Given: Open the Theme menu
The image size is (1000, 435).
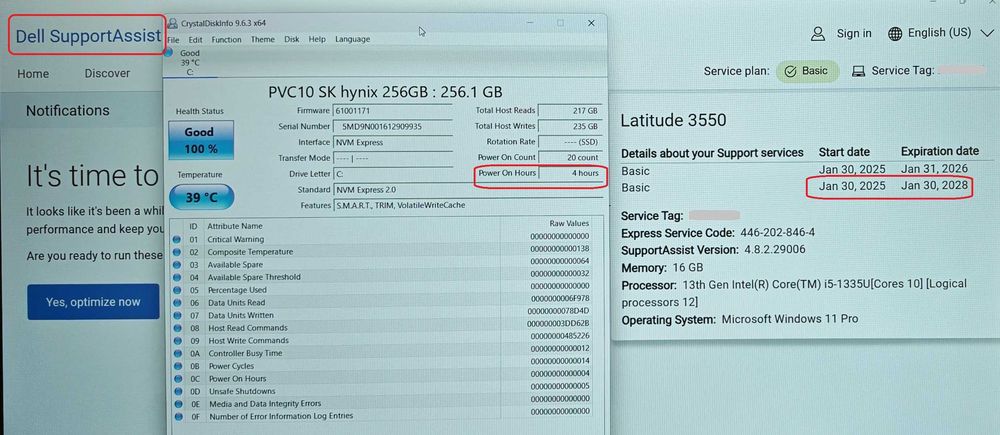Looking at the screenshot, I should [262, 40].
